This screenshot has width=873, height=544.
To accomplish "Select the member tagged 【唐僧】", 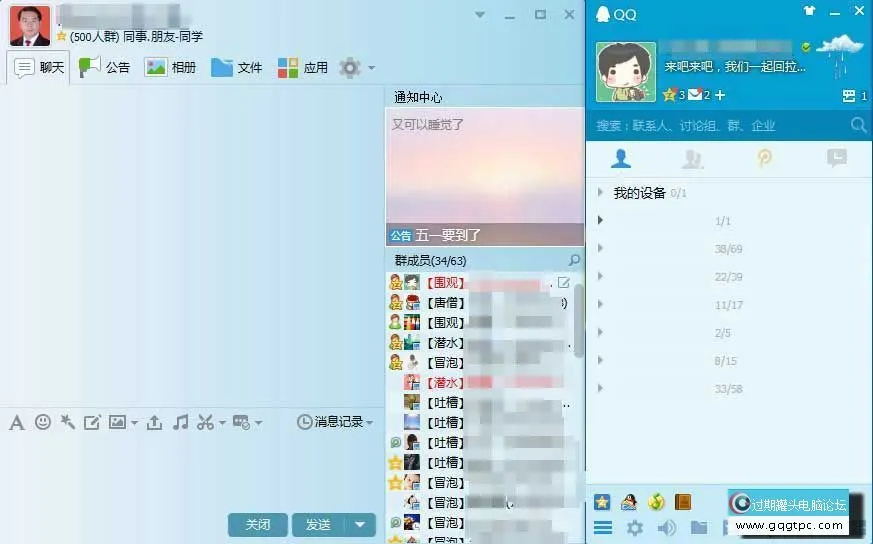I will coord(479,303).
